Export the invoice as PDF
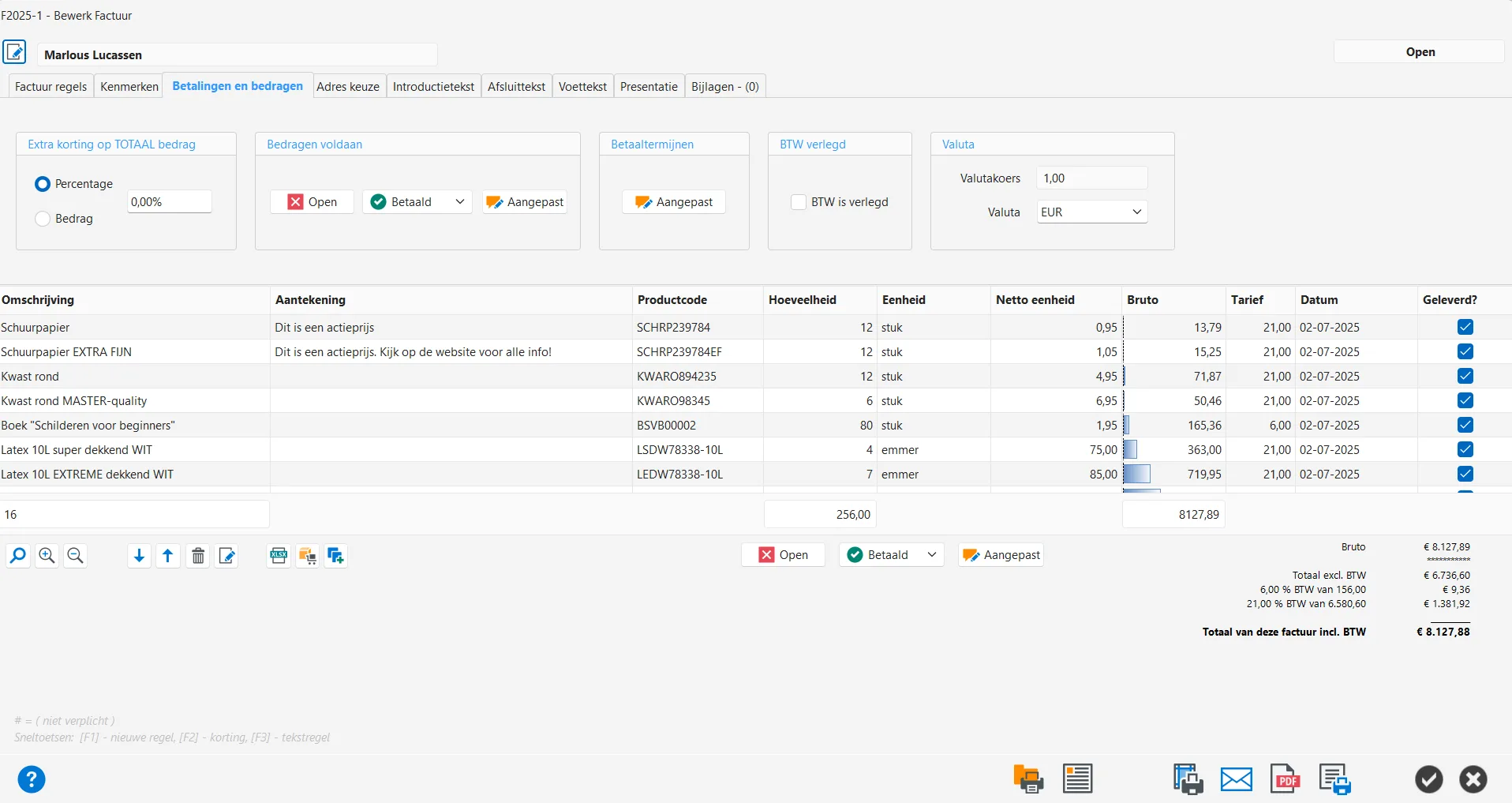Screen dimensions: 1512x803 1286,779
